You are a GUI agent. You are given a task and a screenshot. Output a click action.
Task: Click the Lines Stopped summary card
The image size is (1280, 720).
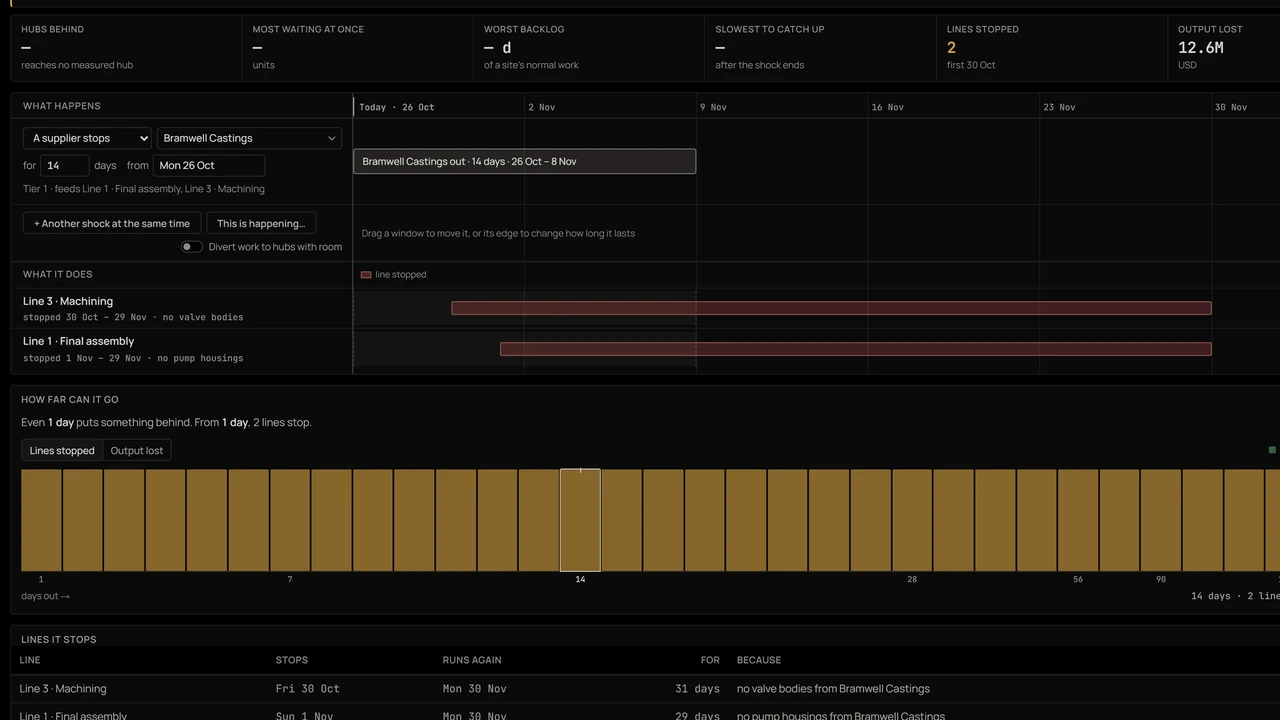point(1052,47)
